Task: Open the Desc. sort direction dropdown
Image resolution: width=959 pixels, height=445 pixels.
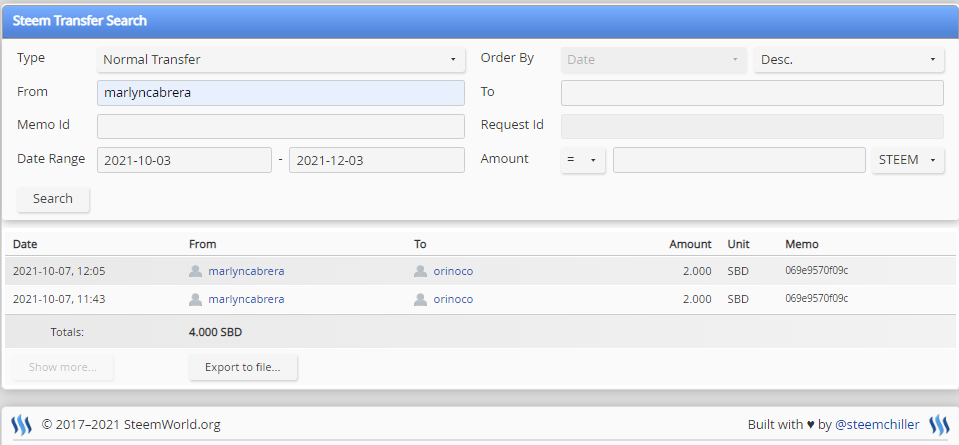Action: (x=848, y=60)
